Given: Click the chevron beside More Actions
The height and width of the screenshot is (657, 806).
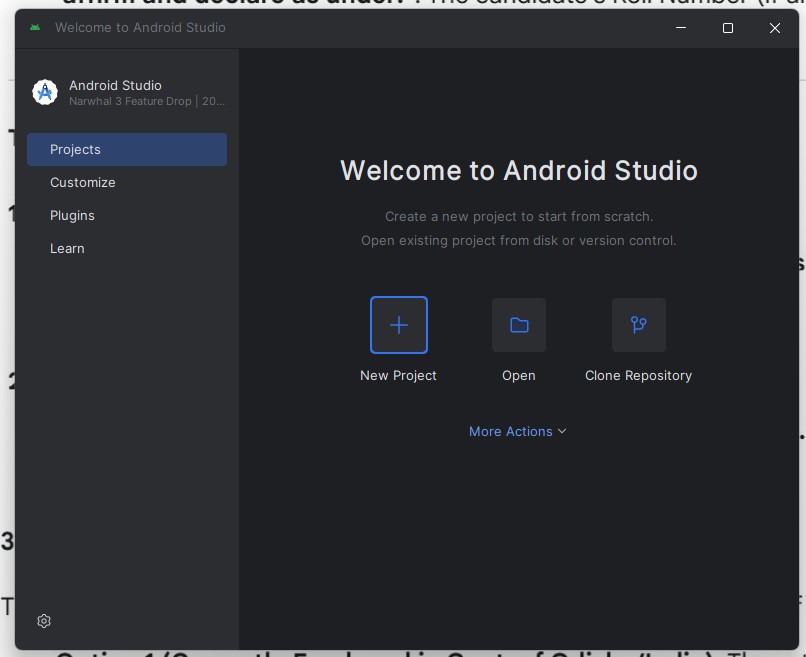Looking at the screenshot, I should pos(562,431).
